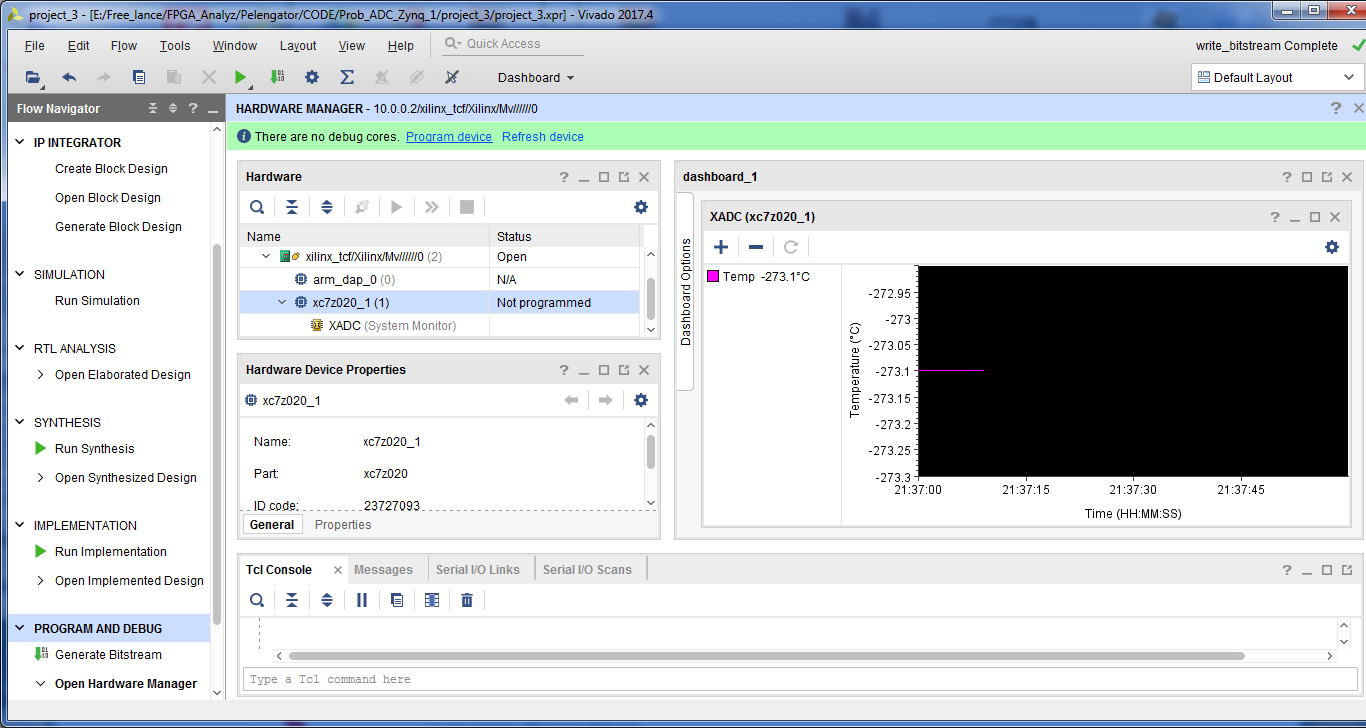Image resolution: width=1366 pixels, height=728 pixels.
Task: Open Hardware panel settings gear
Action: point(641,207)
